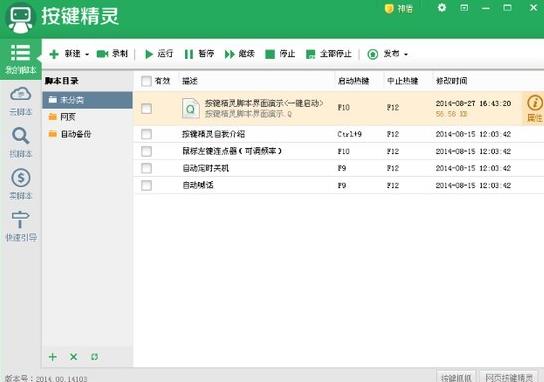544x382 pixels.
Task: Click the Q script file icon
Action: [x=190, y=108]
